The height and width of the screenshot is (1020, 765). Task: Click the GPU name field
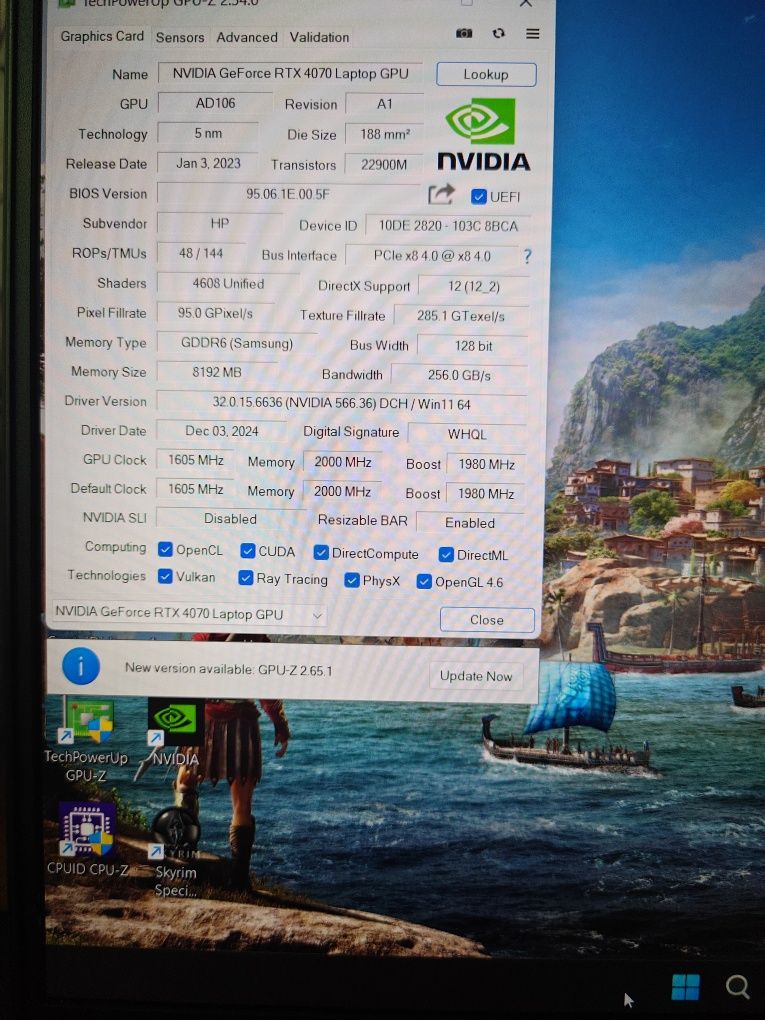coord(290,74)
